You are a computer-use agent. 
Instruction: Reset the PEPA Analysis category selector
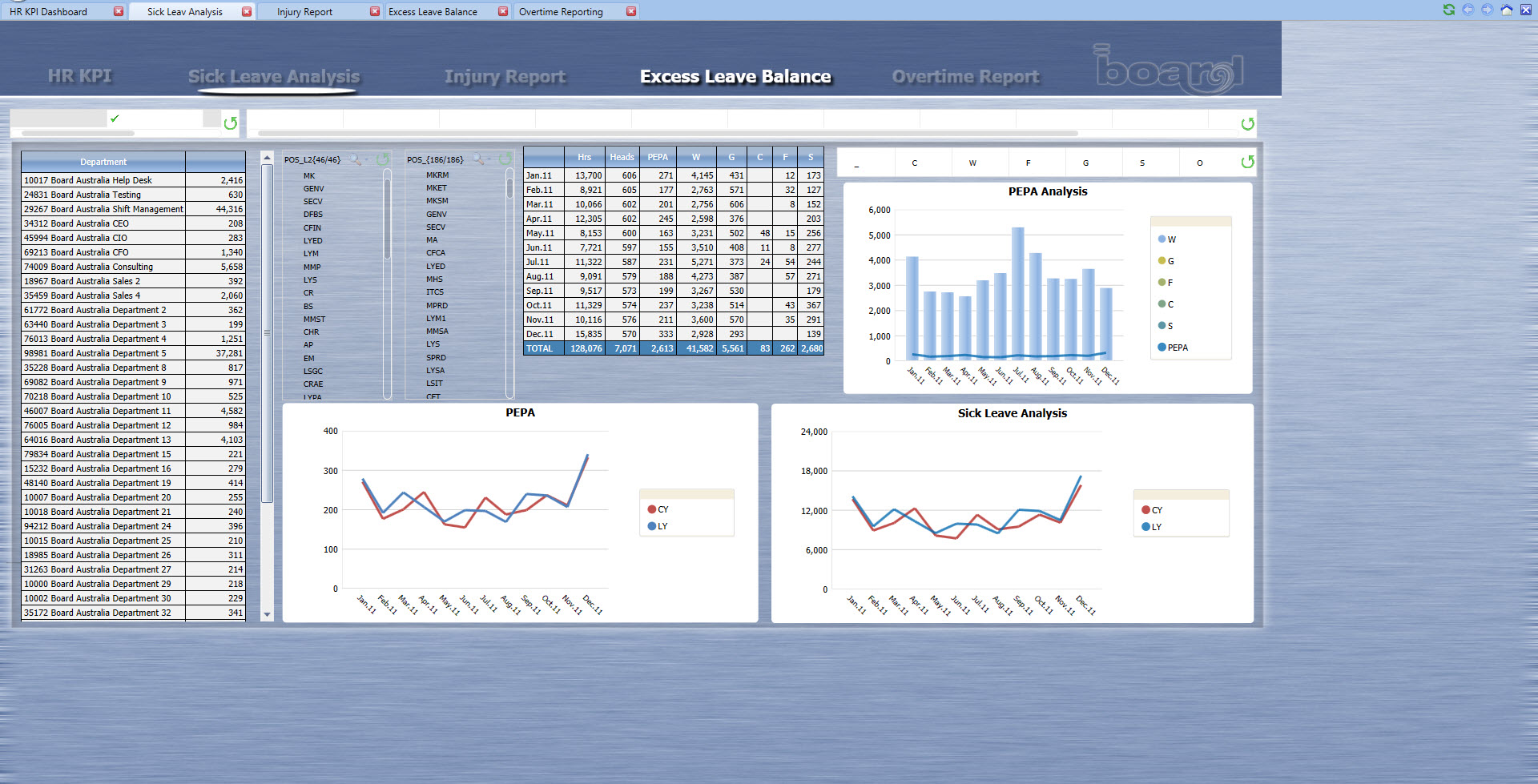point(1247,162)
